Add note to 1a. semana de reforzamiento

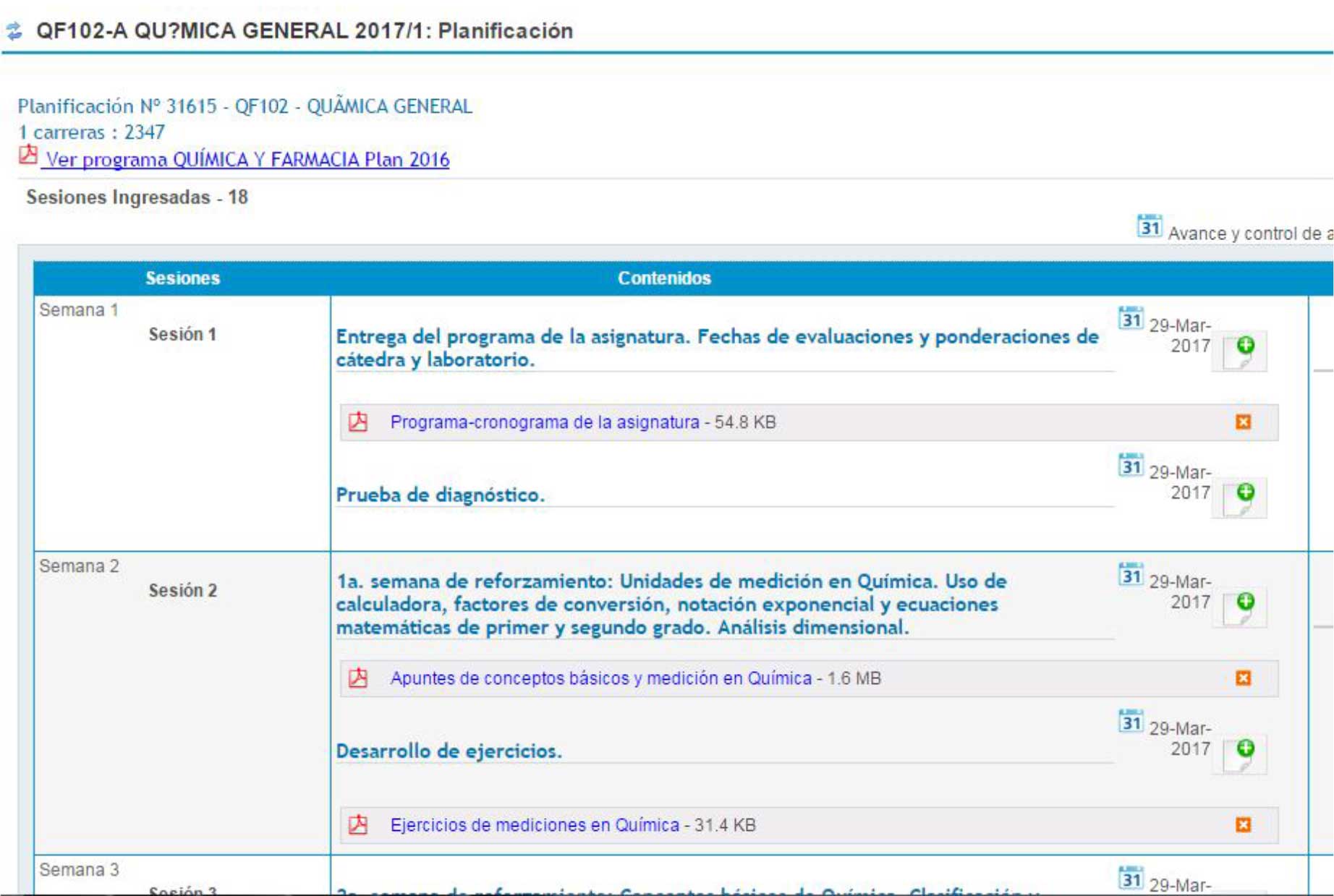[x=1241, y=607]
